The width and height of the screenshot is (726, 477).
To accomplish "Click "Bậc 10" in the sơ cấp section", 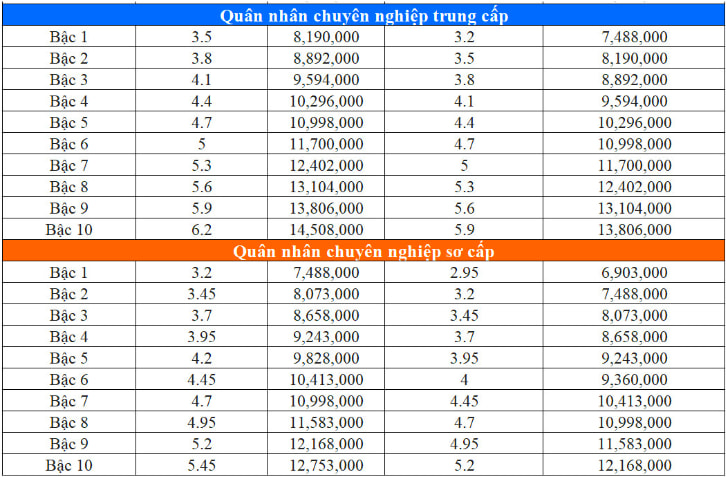I will 69,464.
